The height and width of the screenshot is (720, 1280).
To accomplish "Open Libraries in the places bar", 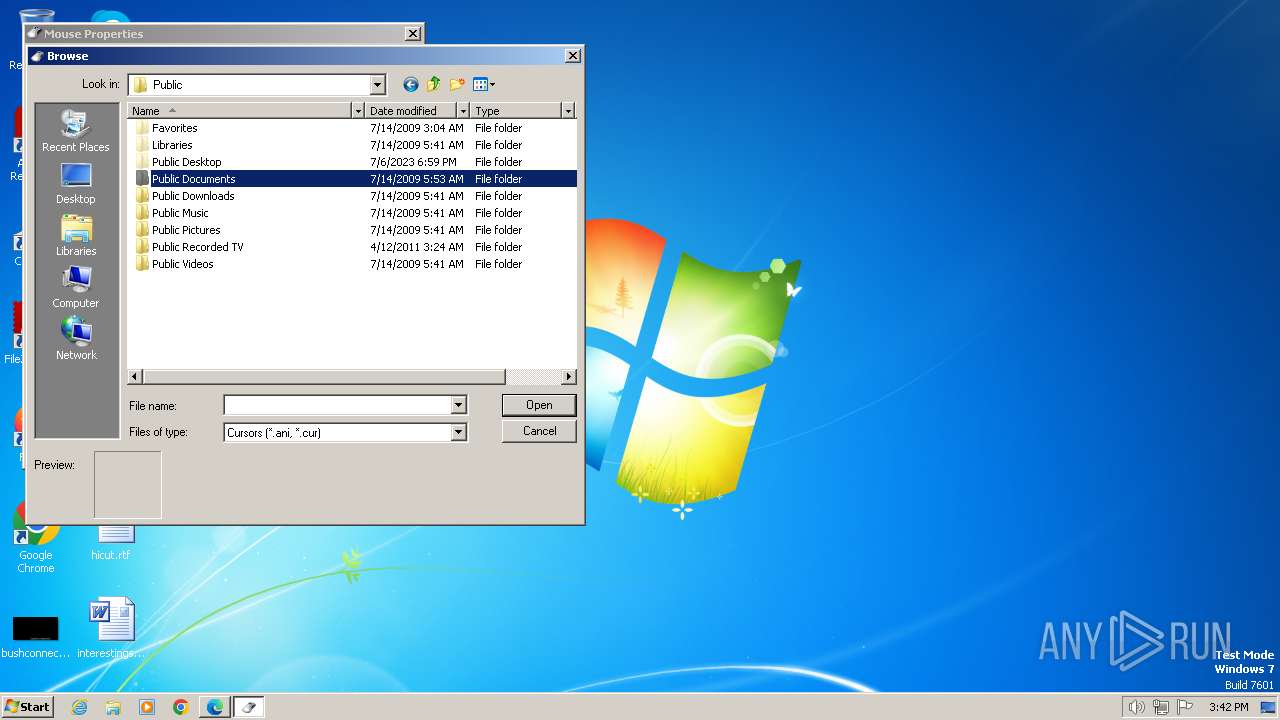I will pyautogui.click(x=76, y=235).
